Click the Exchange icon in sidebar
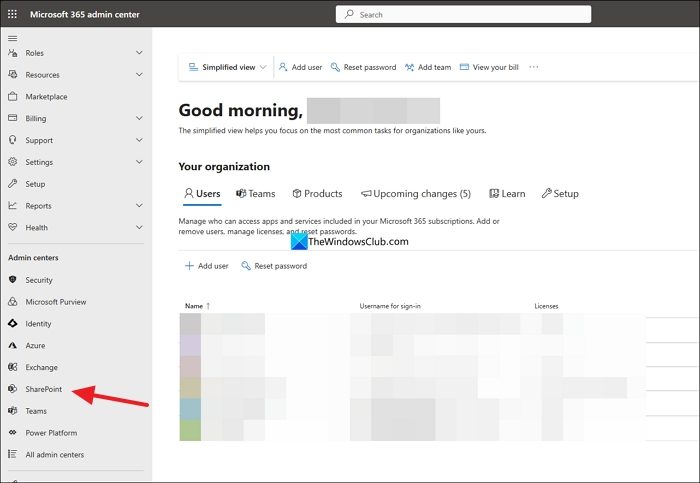Viewport: 700px width, 483px height. pyautogui.click(x=12, y=367)
